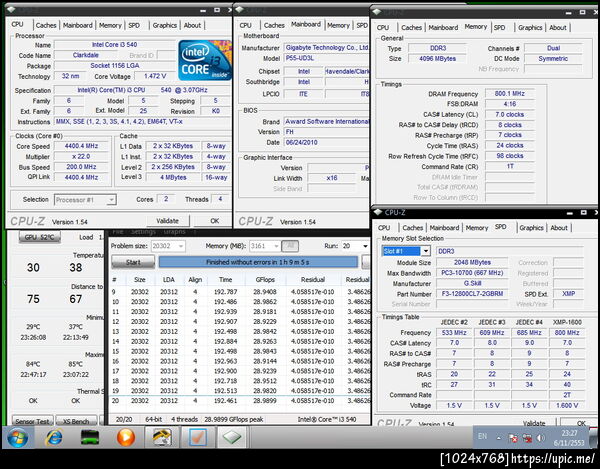Click the Start button in LinX
The image size is (600, 469).
[x=133, y=262]
